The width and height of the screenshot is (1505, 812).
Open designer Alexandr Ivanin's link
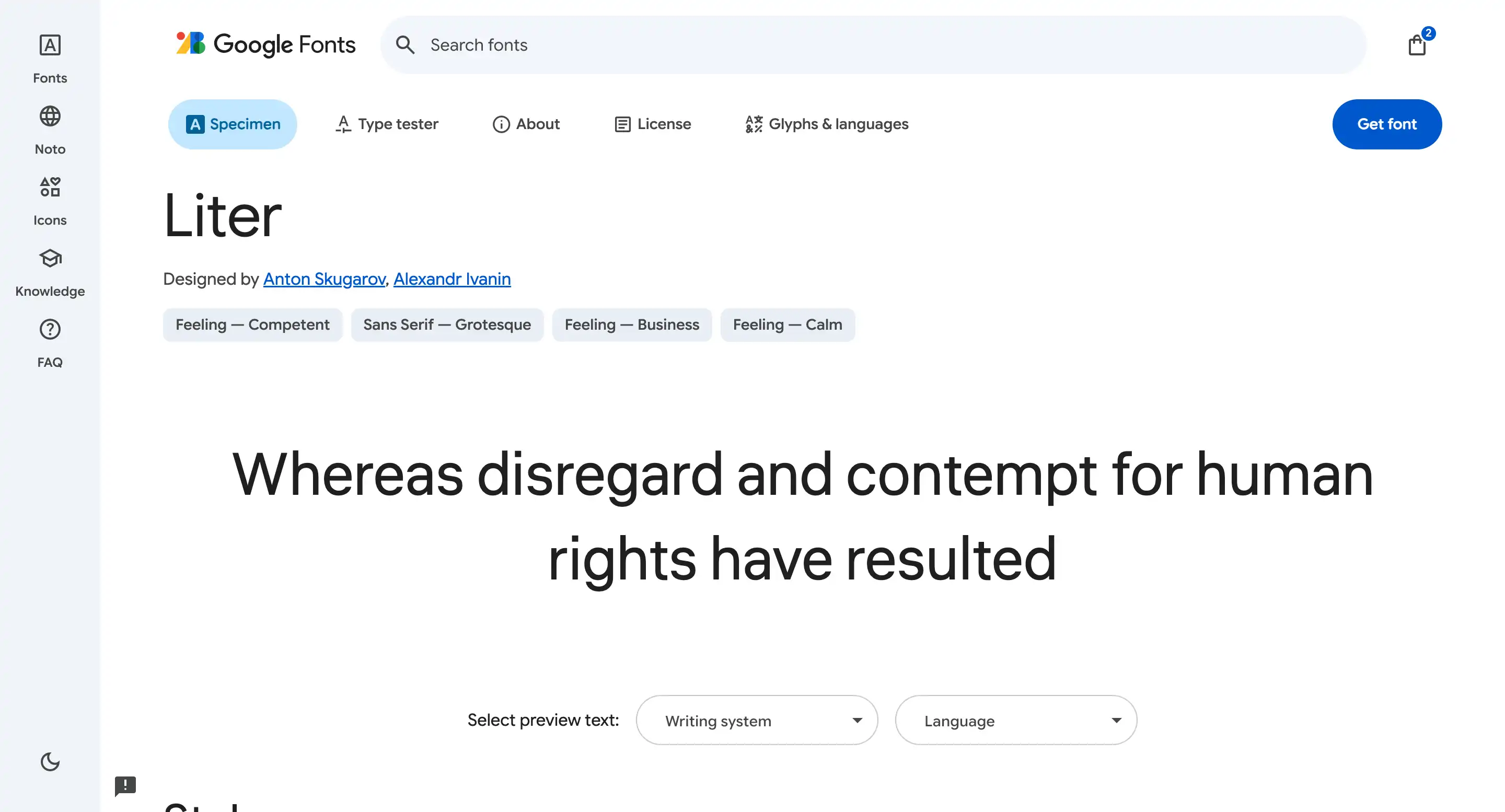click(x=451, y=279)
